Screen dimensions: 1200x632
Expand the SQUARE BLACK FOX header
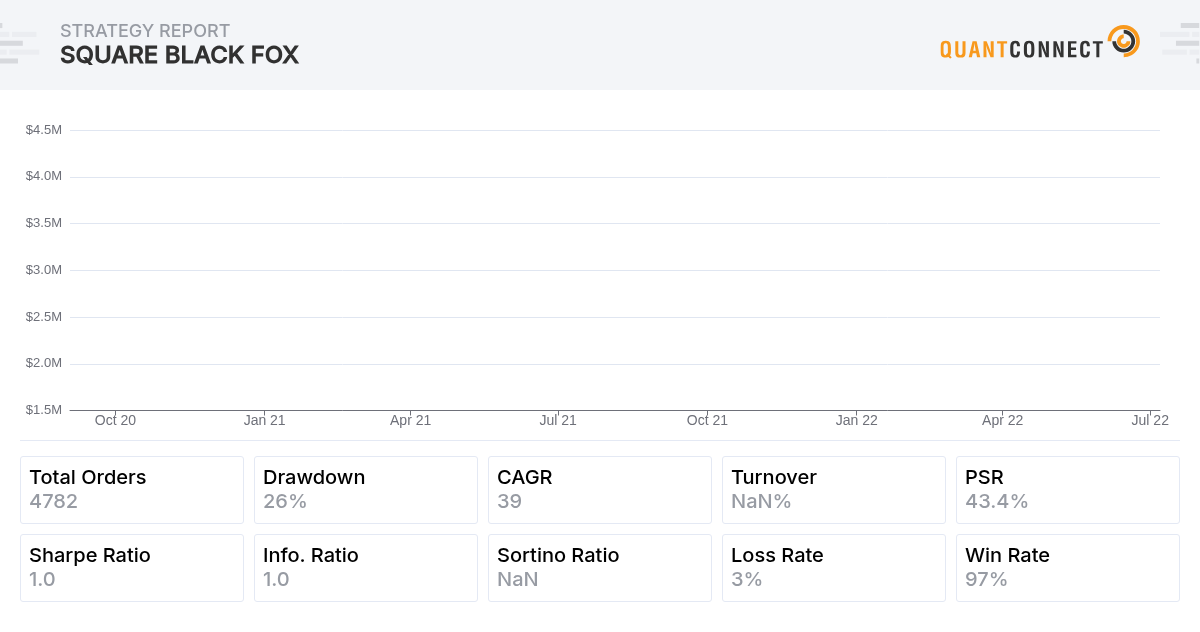coord(180,56)
